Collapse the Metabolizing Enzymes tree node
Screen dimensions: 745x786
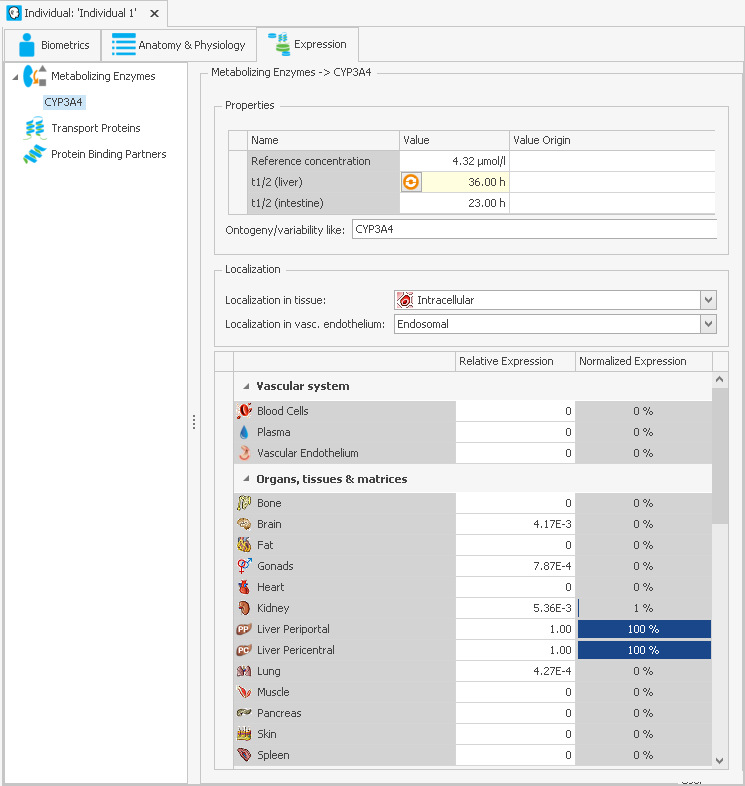coord(14,77)
